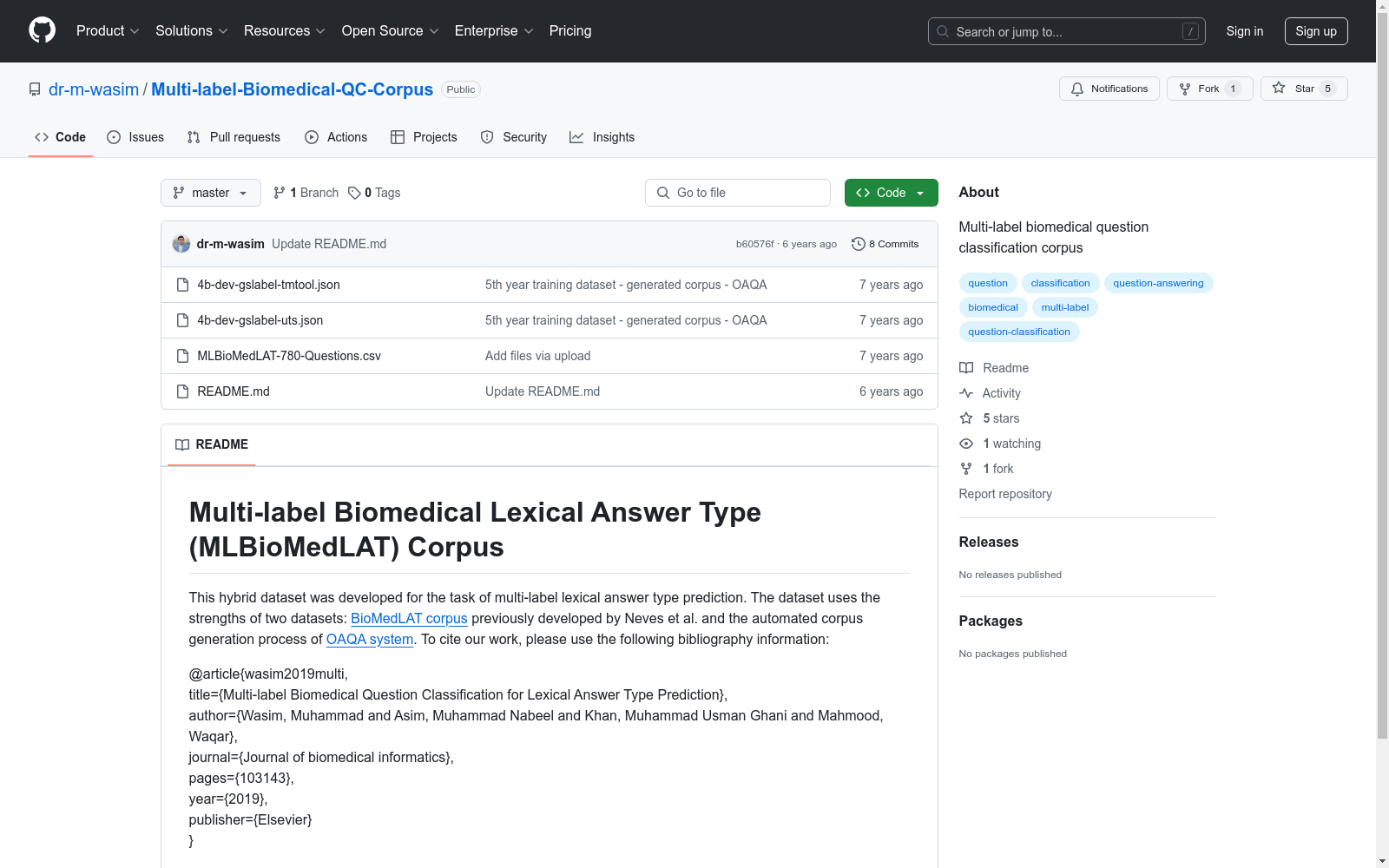Image resolution: width=1389 pixels, height=868 pixels.
Task: Click the bell icon in Notifications
Action: [x=1077, y=89]
